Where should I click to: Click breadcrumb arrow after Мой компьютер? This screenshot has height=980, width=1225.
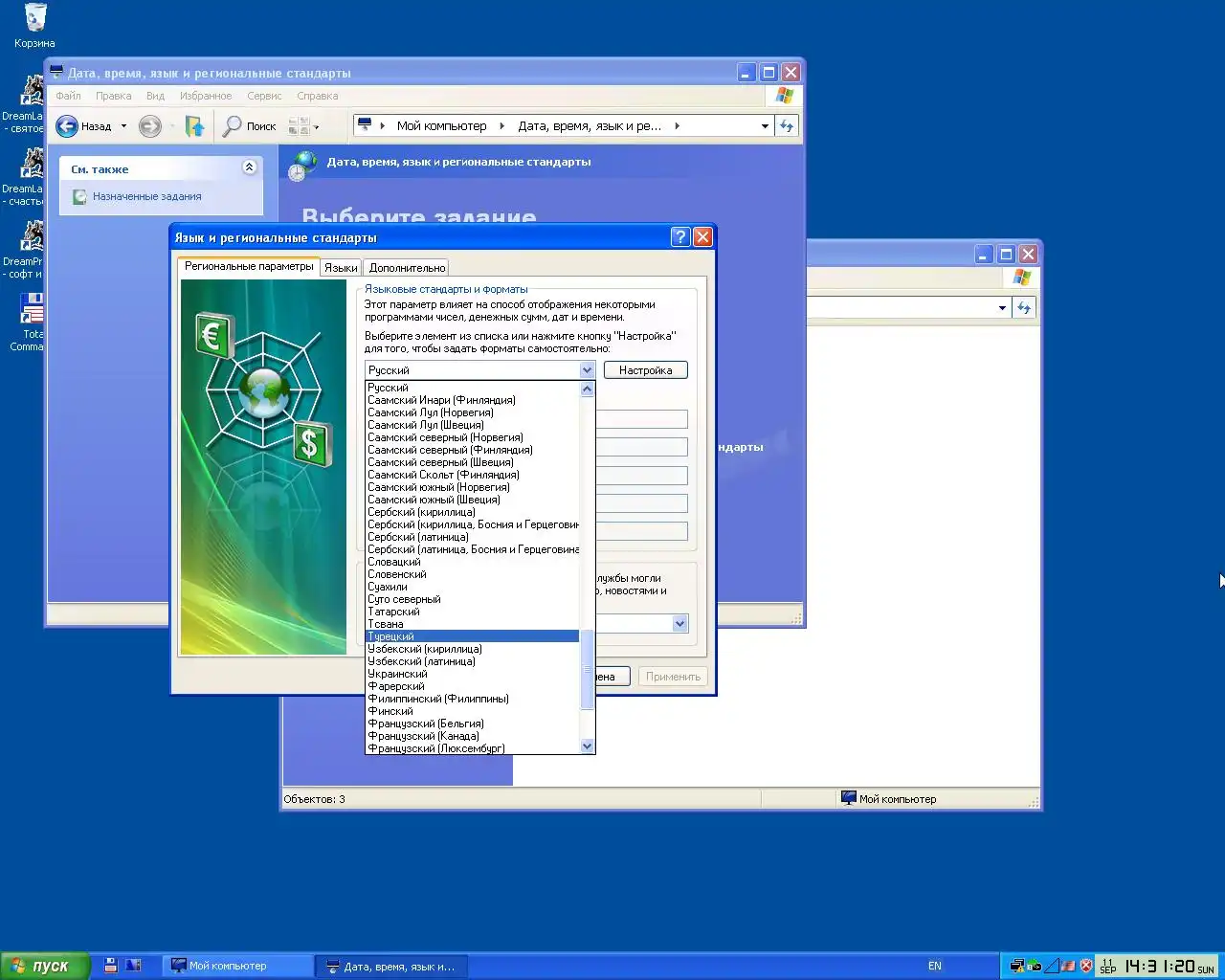click(x=501, y=126)
